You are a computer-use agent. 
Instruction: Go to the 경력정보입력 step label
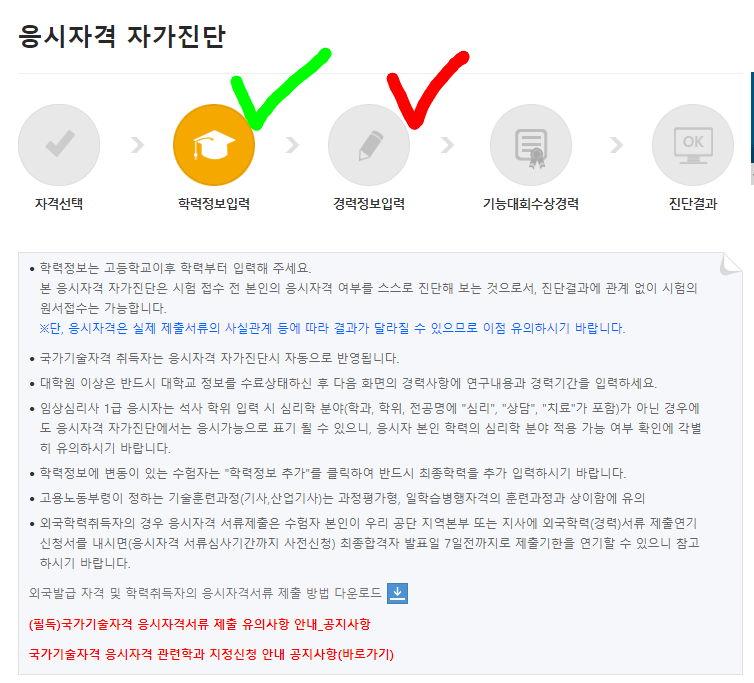click(369, 204)
